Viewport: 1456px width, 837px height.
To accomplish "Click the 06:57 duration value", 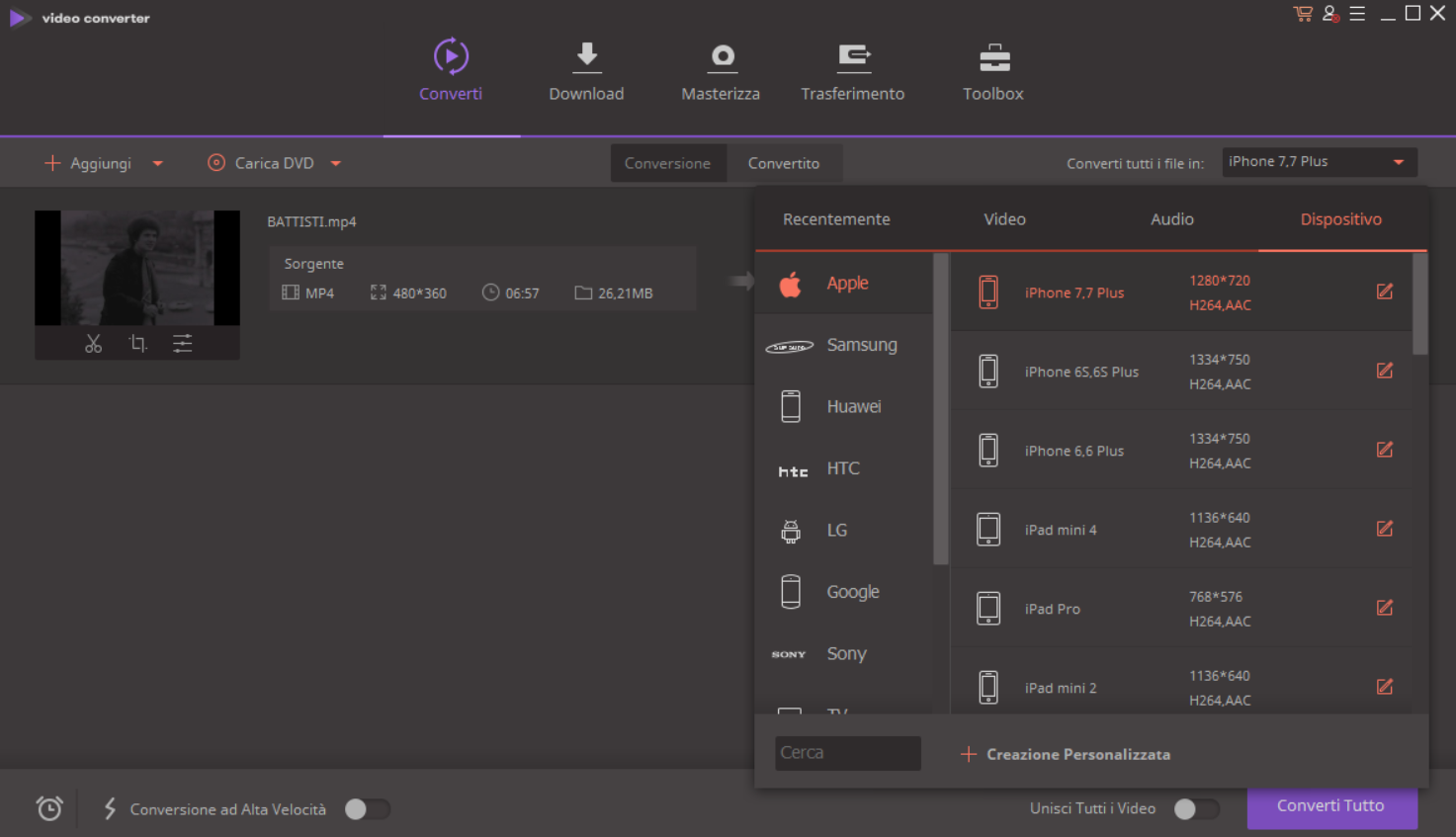I will pos(522,293).
